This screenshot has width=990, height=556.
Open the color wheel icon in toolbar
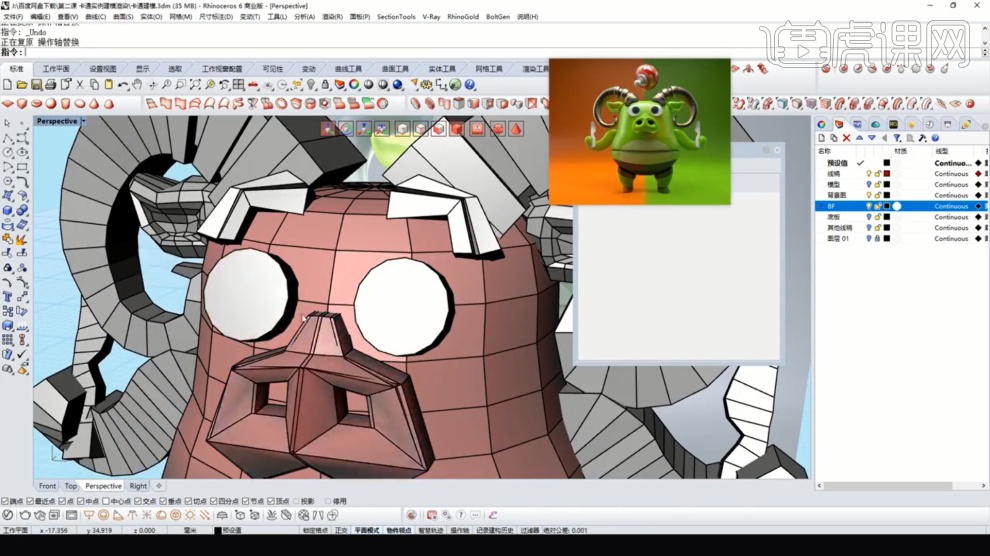(x=354, y=85)
